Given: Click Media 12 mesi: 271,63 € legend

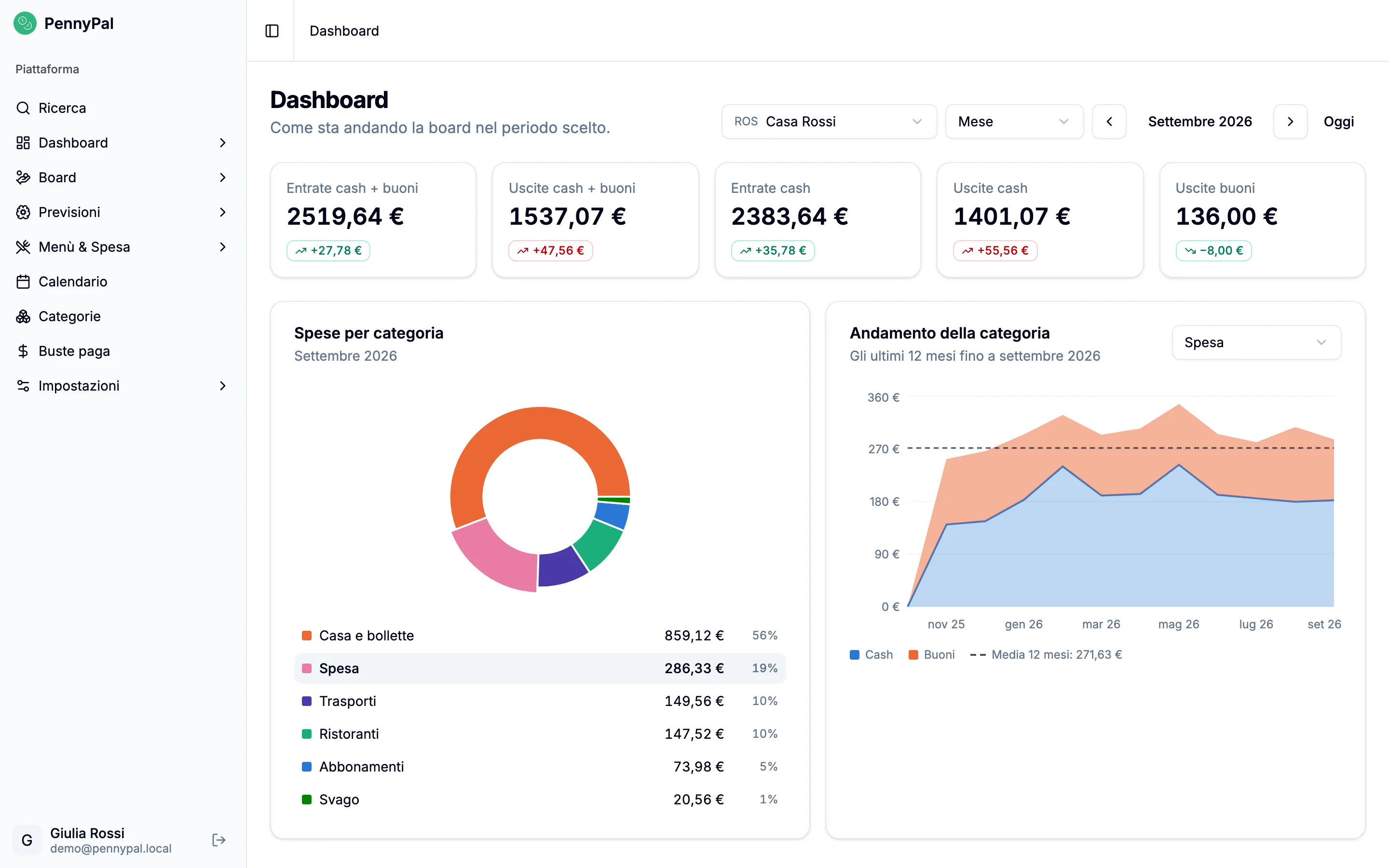Looking at the screenshot, I should (x=1046, y=654).
